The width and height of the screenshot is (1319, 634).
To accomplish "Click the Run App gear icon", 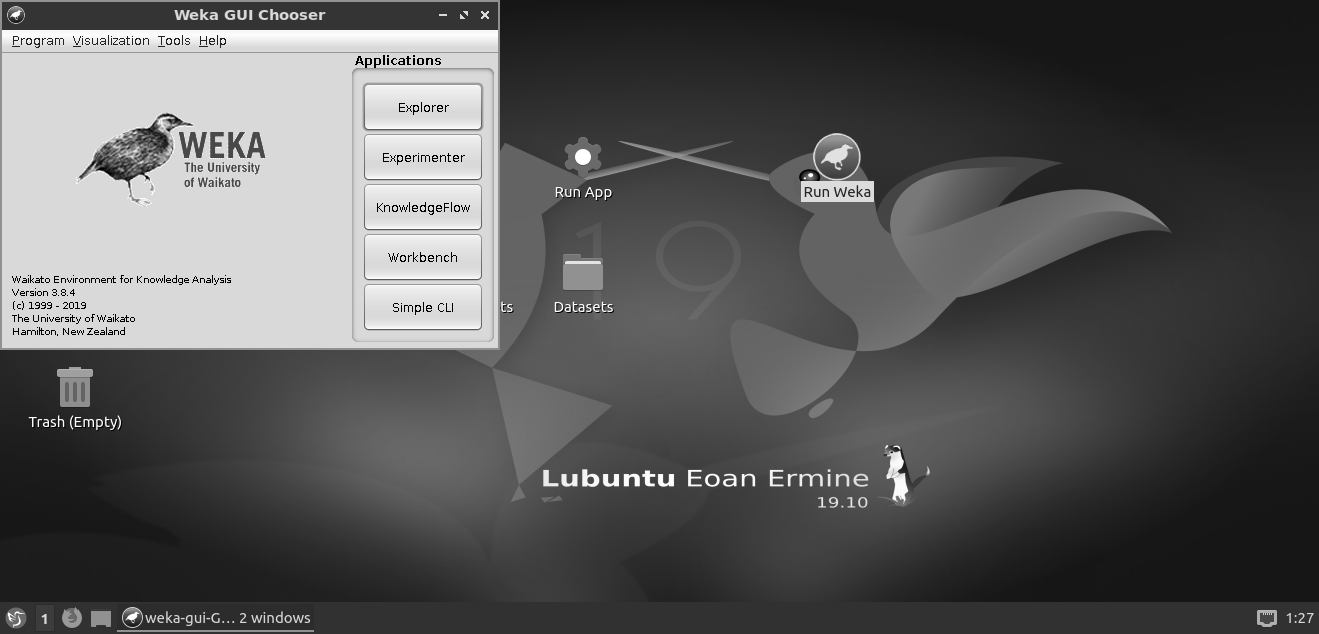I will pos(582,158).
